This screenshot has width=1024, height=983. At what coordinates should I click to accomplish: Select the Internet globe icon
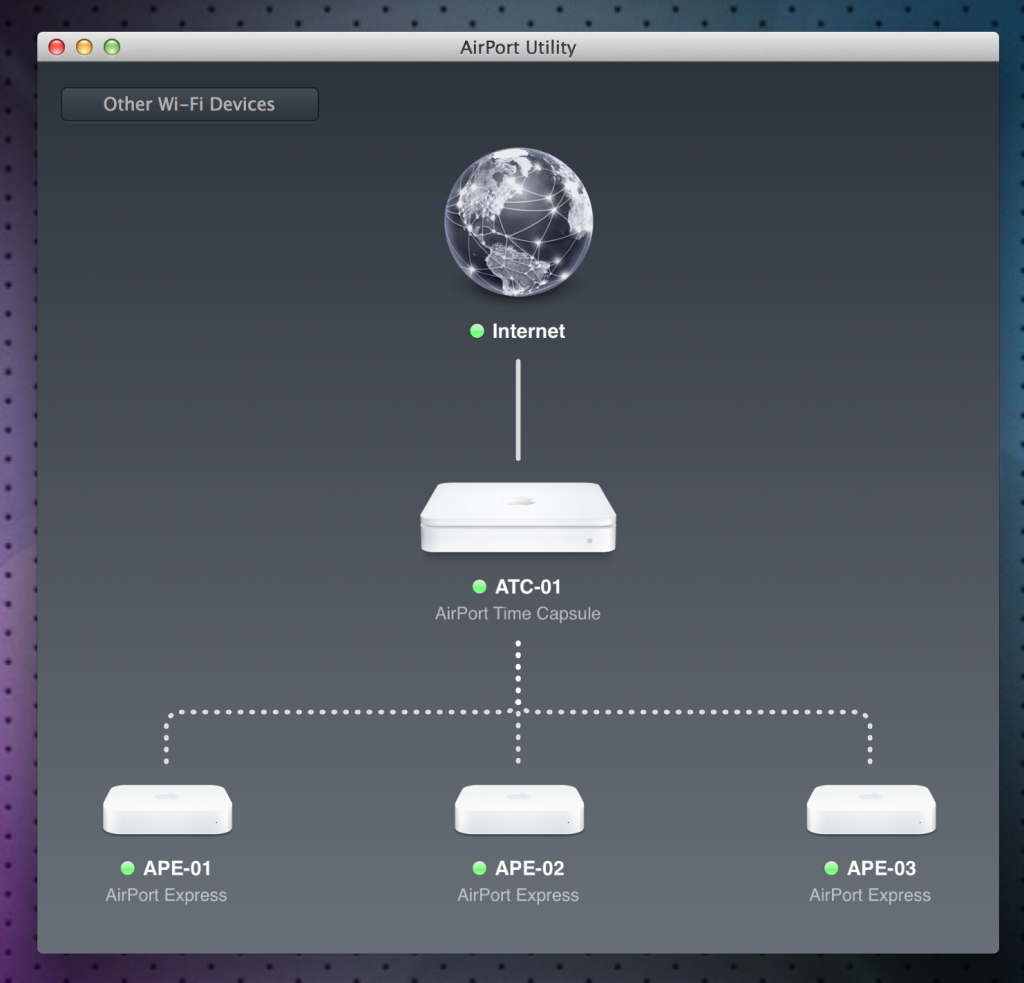(x=519, y=222)
